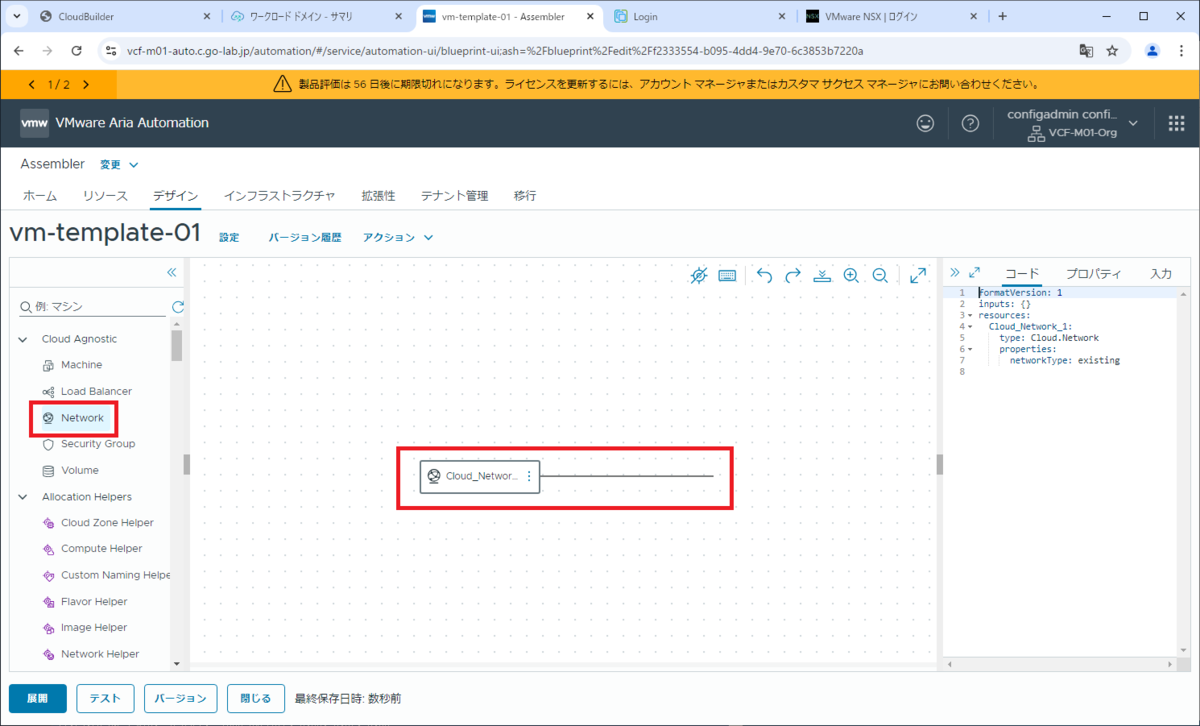Open the 設定 link

(x=229, y=237)
